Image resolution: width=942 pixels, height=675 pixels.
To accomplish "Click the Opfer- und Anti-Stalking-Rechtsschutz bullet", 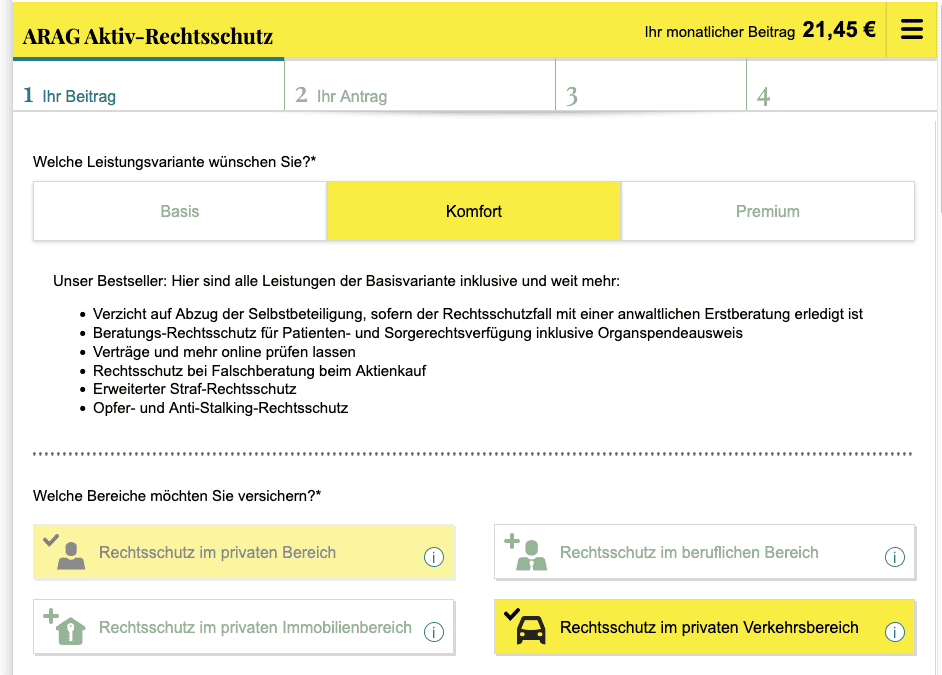I will coord(220,408).
